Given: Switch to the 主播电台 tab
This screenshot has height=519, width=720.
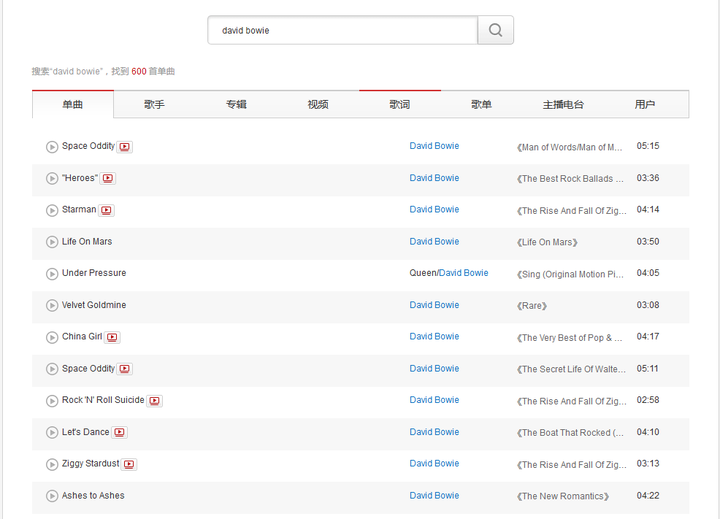Looking at the screenshot, I should click(x=563, y=104).
